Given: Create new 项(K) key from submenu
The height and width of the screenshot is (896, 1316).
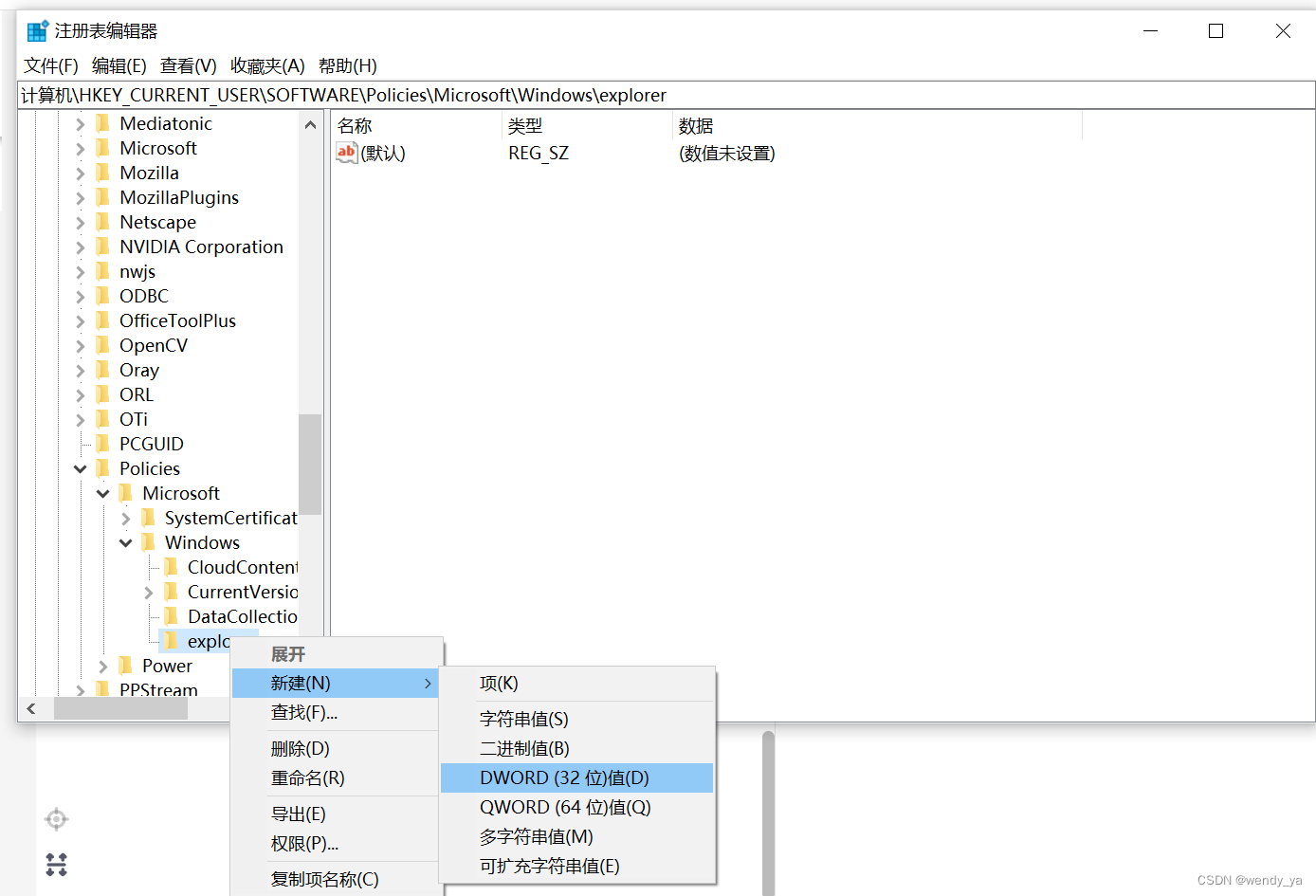Looking at the screenshot, I should pyautogui.click(x=577, y=684).
